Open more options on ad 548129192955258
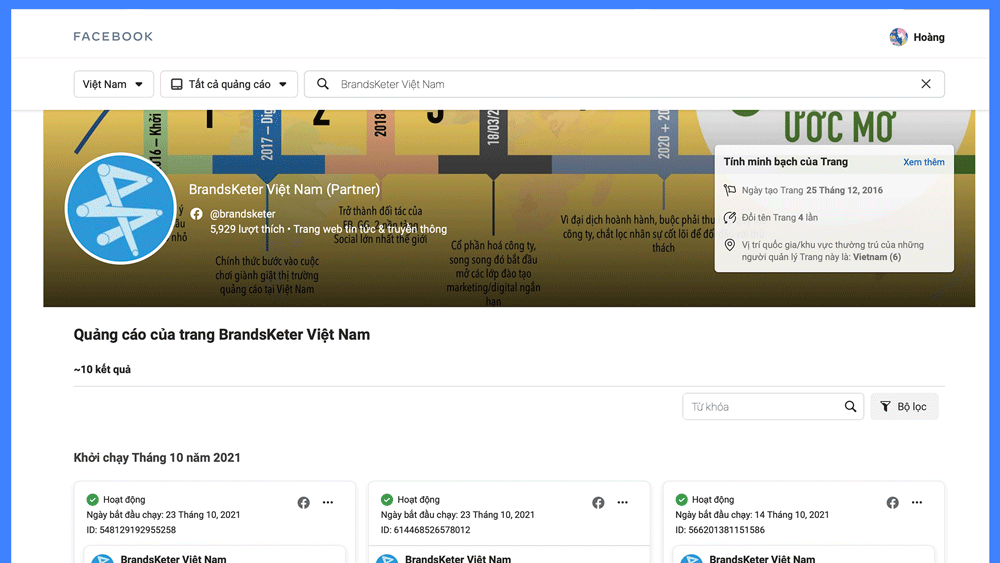The height and width of the screenshot is (563, 1000). click(x=328, y=502)
